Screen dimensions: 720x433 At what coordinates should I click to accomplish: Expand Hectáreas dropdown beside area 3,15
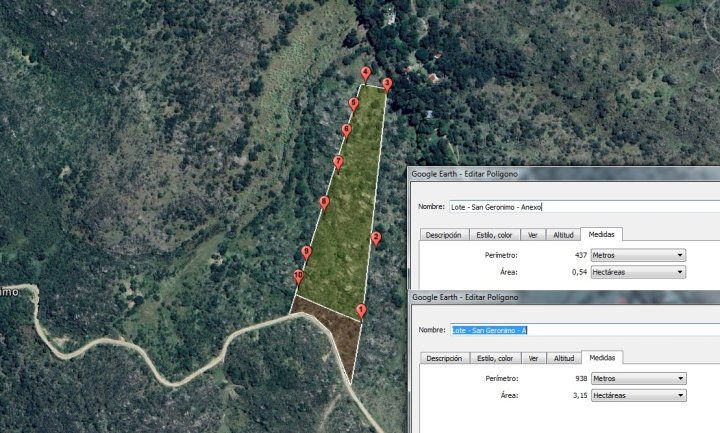[x=638, y=395]
